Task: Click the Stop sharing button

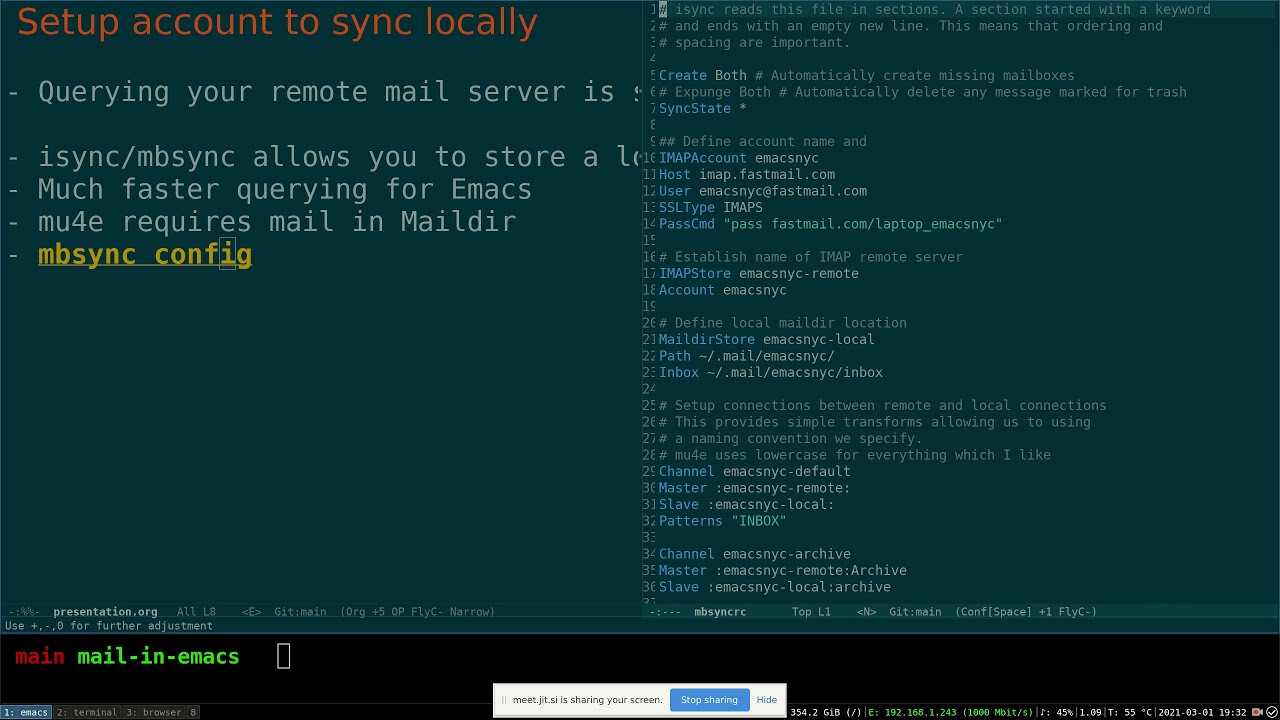Action: click(709, 700)
